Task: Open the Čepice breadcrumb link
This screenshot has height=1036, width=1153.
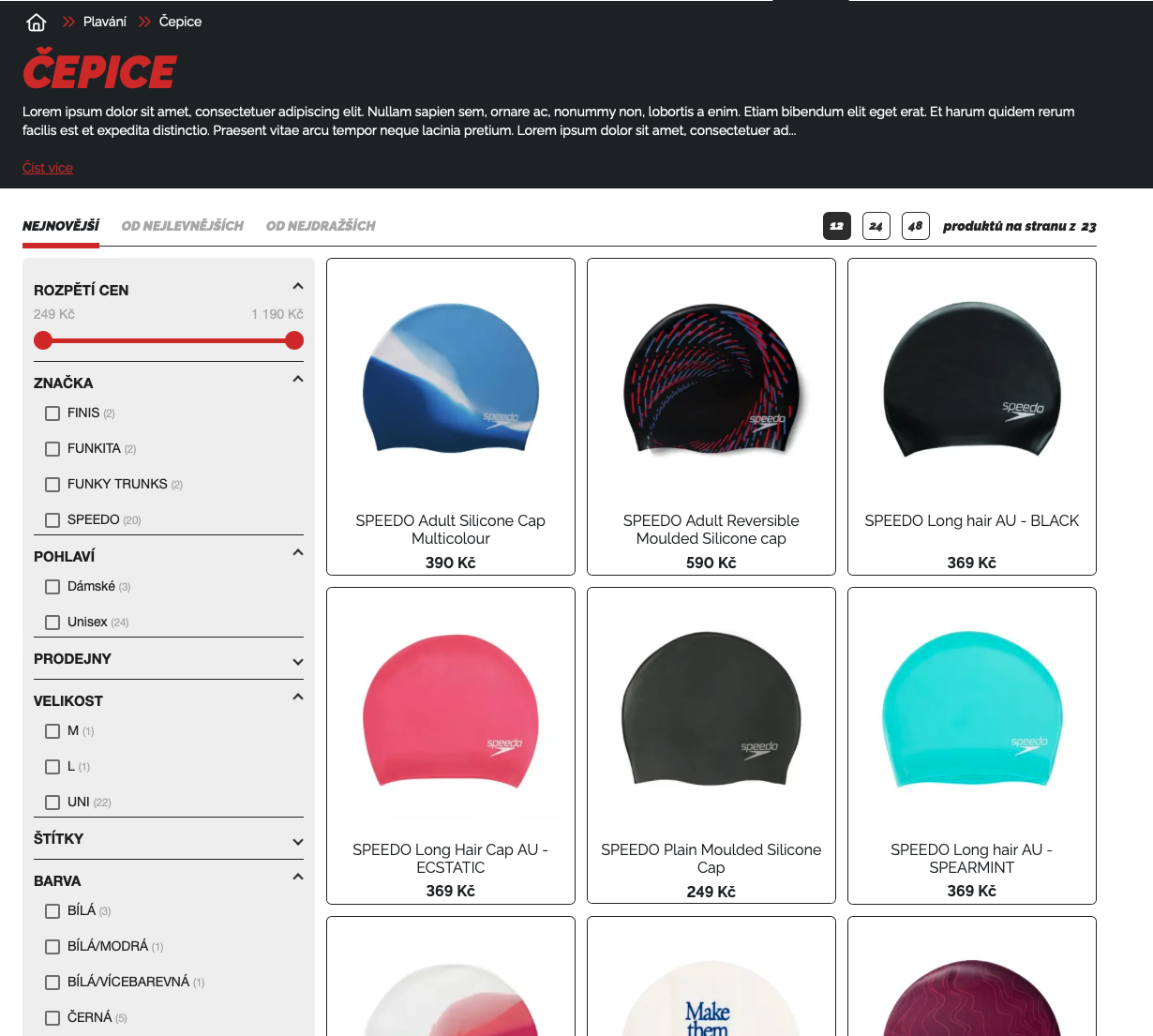Action: [x=180, y=22]
